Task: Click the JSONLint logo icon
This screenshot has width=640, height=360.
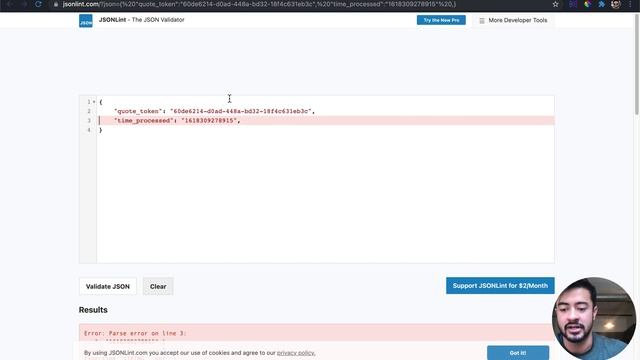Action: click(86, 21)
